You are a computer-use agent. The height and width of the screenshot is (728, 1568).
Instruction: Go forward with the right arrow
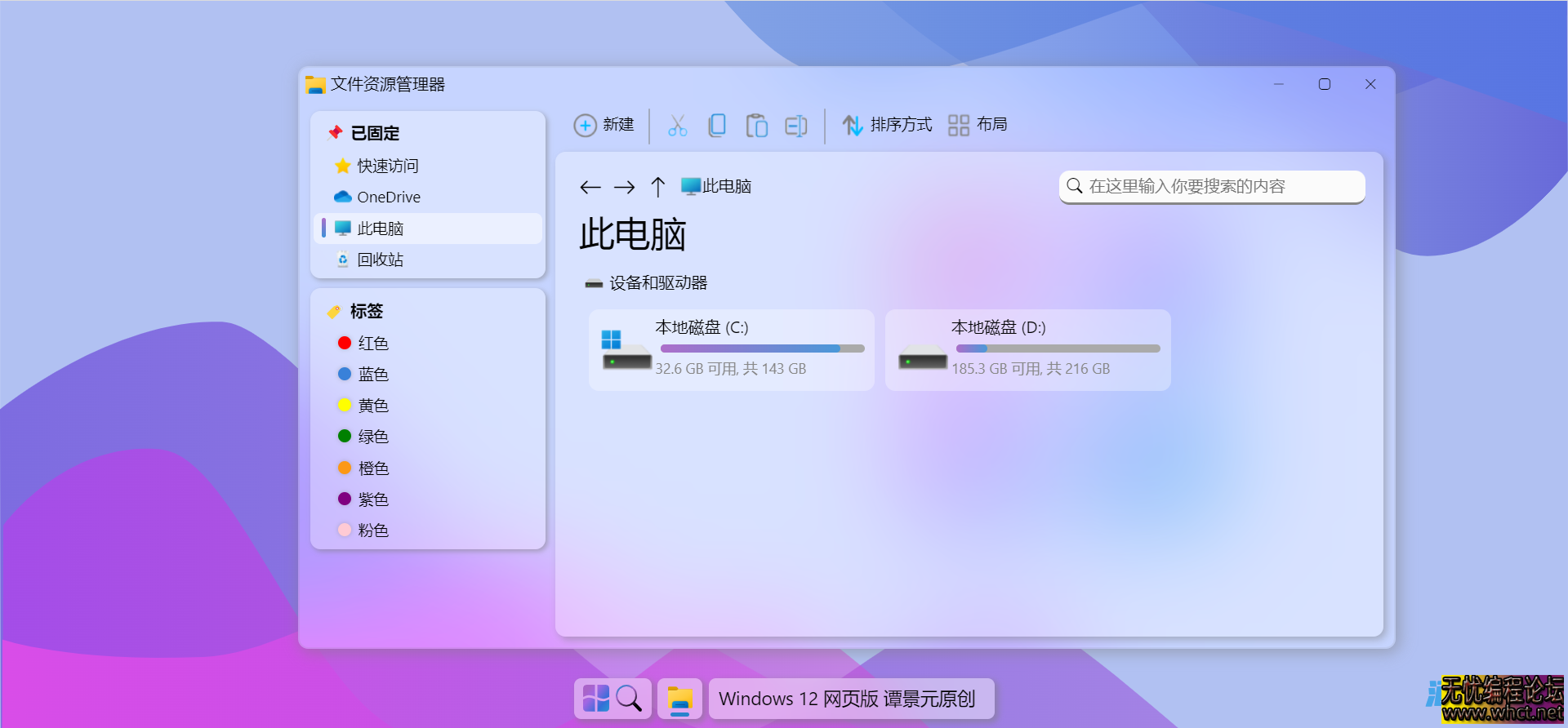(625, 188)
